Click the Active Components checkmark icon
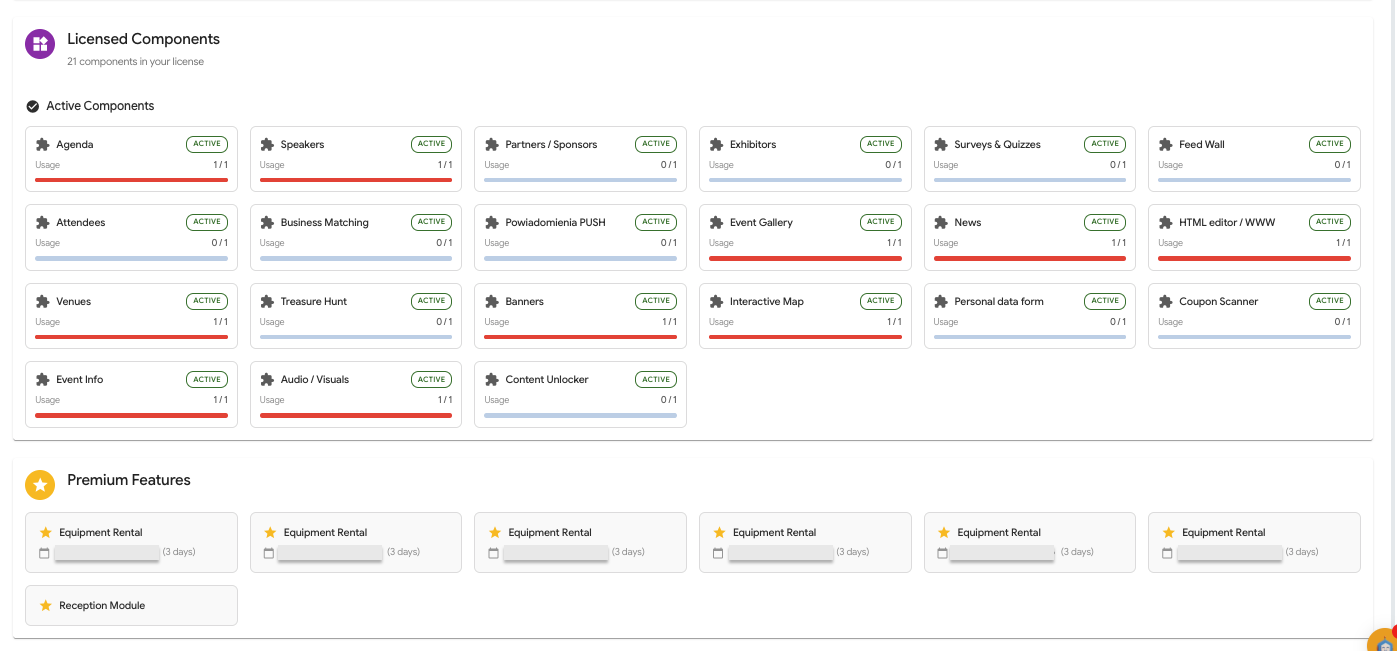Screen dimensions: 1397x651 click(x=33, y=106)
